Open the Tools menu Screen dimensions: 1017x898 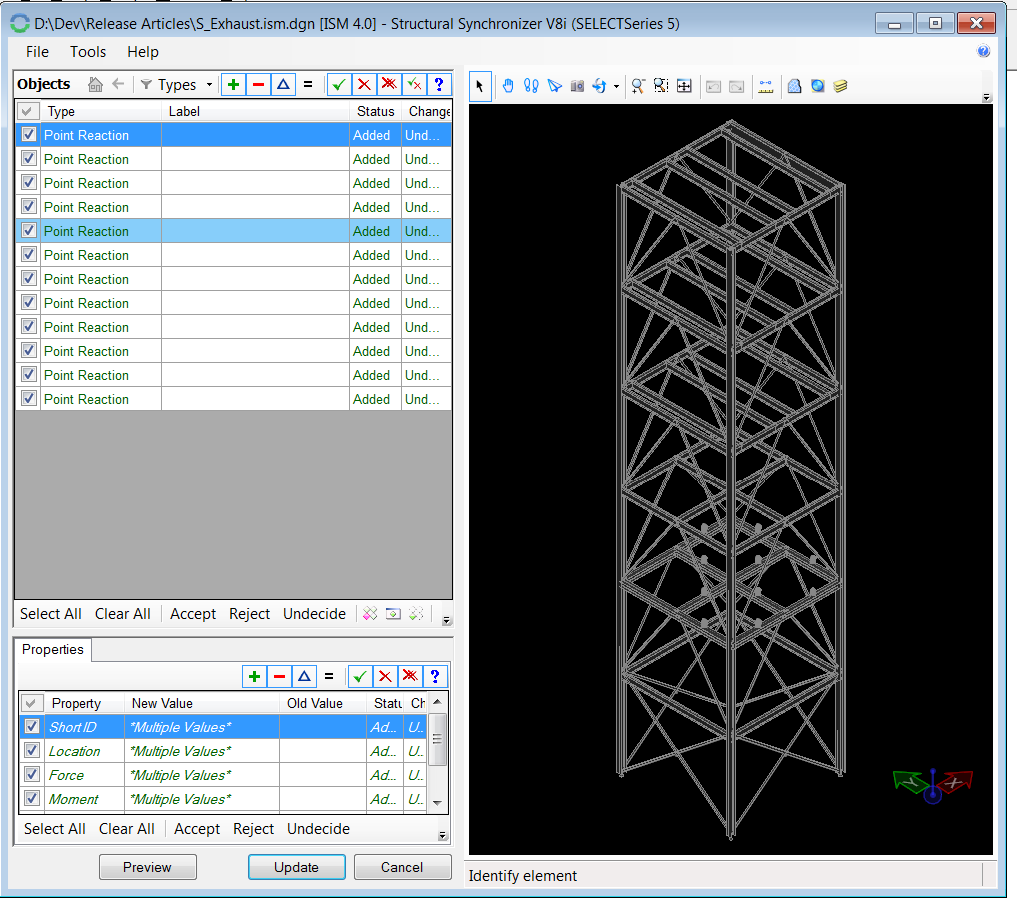pos(88,52)
